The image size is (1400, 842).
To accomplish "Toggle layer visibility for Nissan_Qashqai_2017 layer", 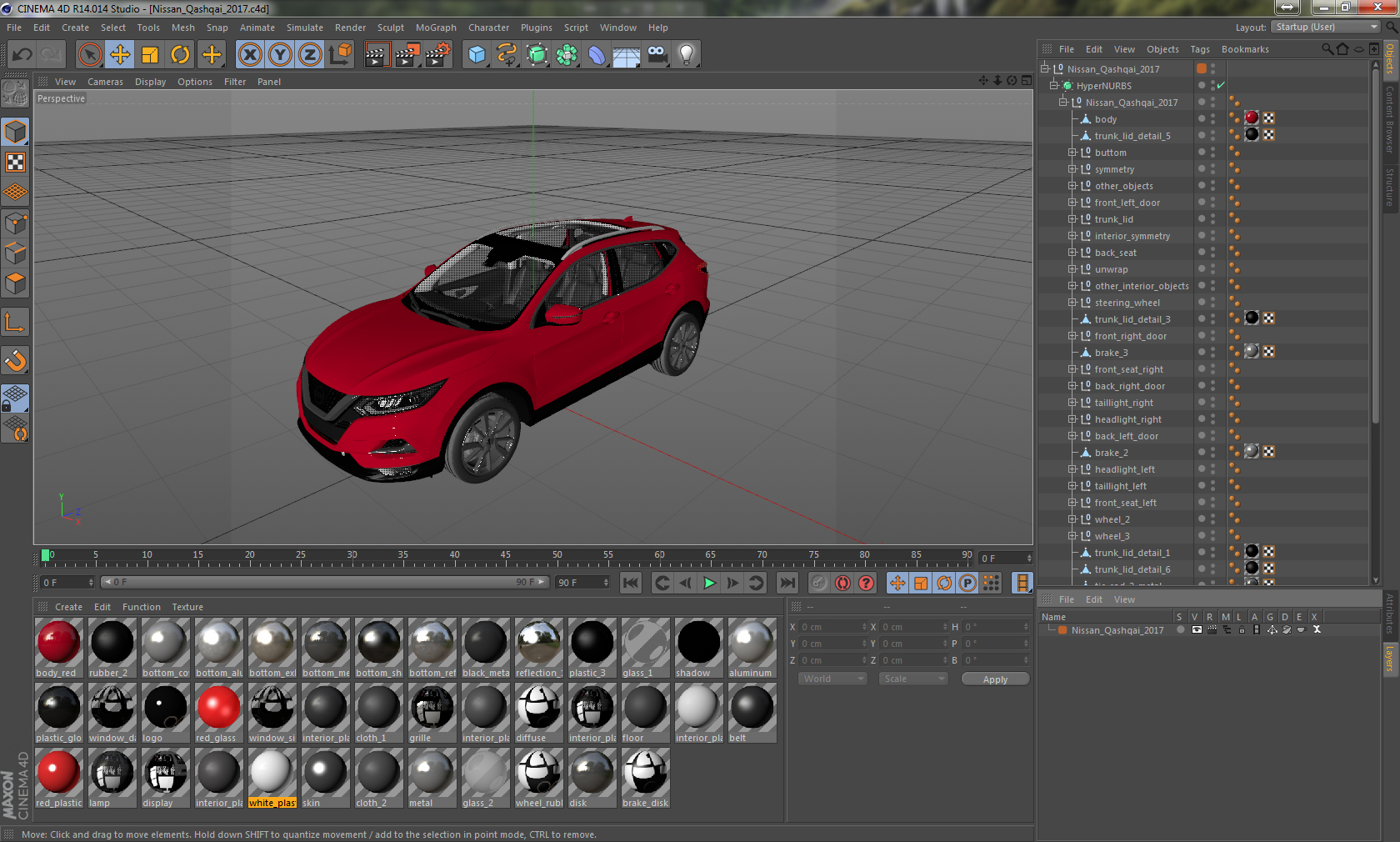I will point(1197,629).
